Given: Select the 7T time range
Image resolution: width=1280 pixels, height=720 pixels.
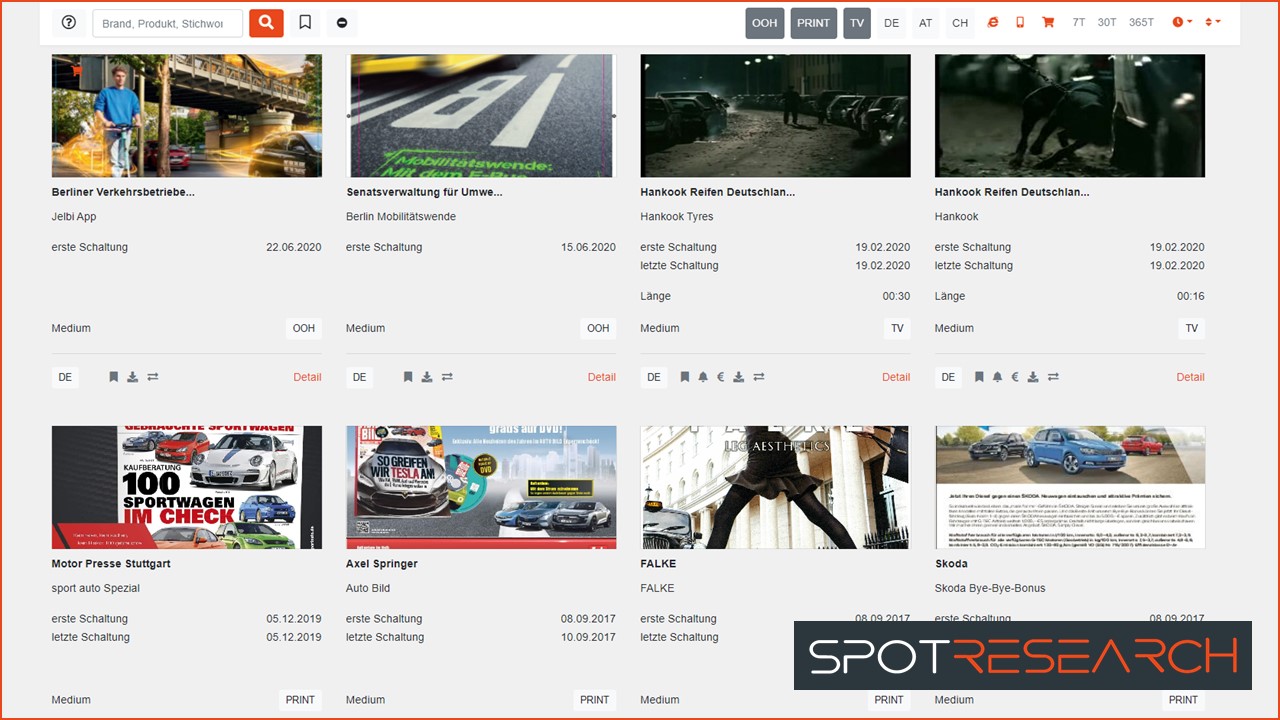Looking at the screenshot, I should 1078,22.
